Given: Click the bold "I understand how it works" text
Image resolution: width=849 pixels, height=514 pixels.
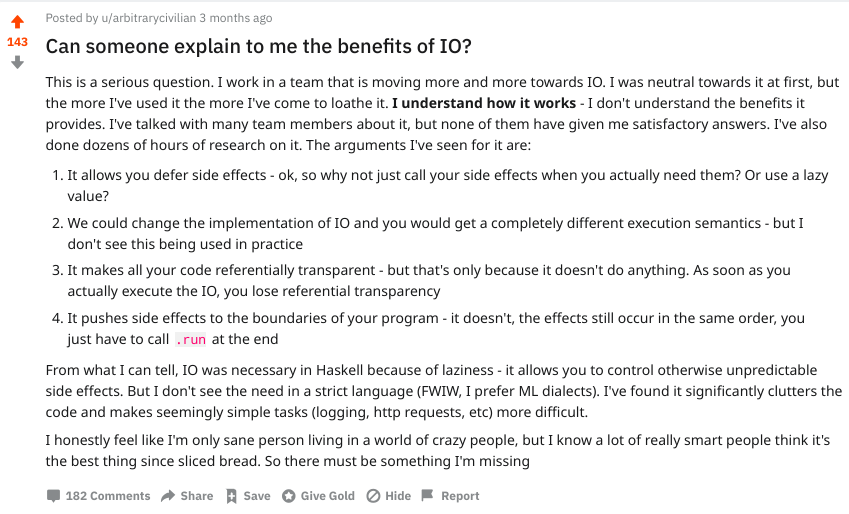Looking at the screenshot, I should click(x=484, y=103).
